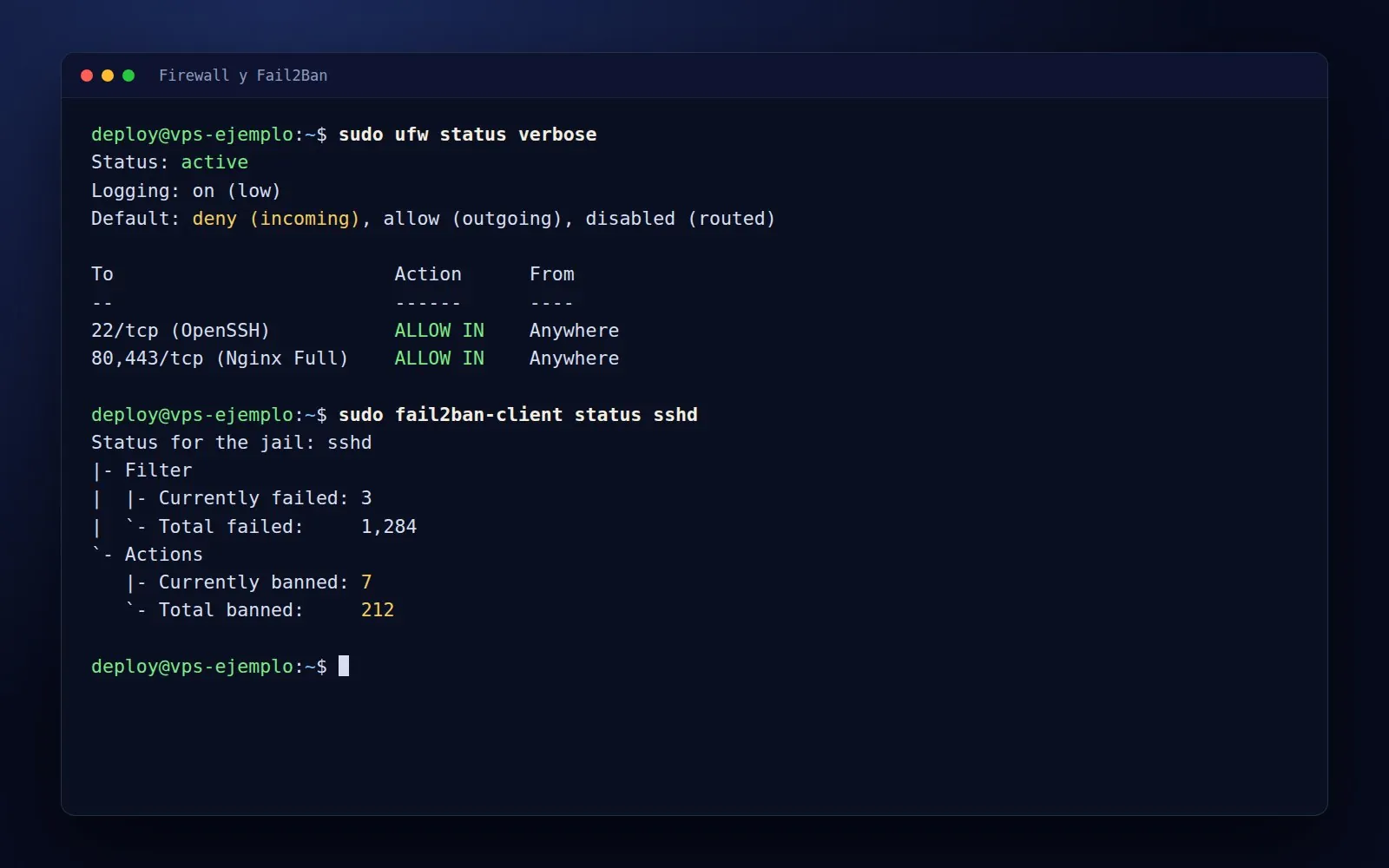The image size is (1389, 868).
Task: Click the '80,443/tcp (Nginx Full)' rule entry
Action: pyautogui.click(x=220, y=358)
